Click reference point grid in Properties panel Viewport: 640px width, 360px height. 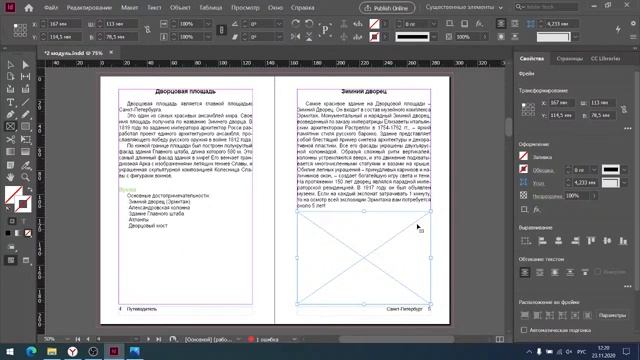click(528, 109)
